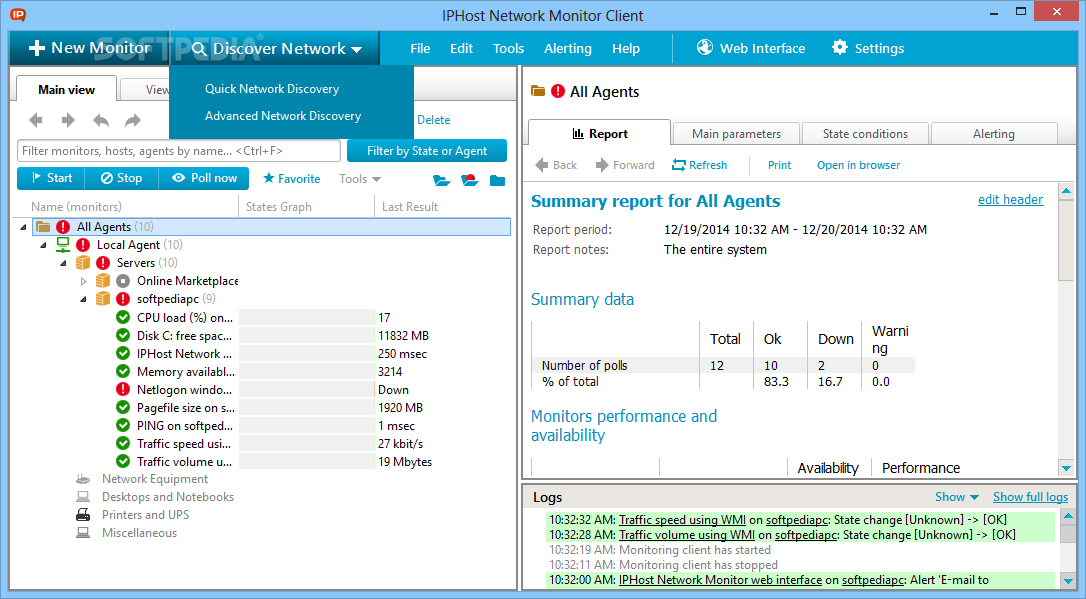1086x599 pixels.
Task: Switch to the Alerting tab in right panel
Action: (994, 134)
